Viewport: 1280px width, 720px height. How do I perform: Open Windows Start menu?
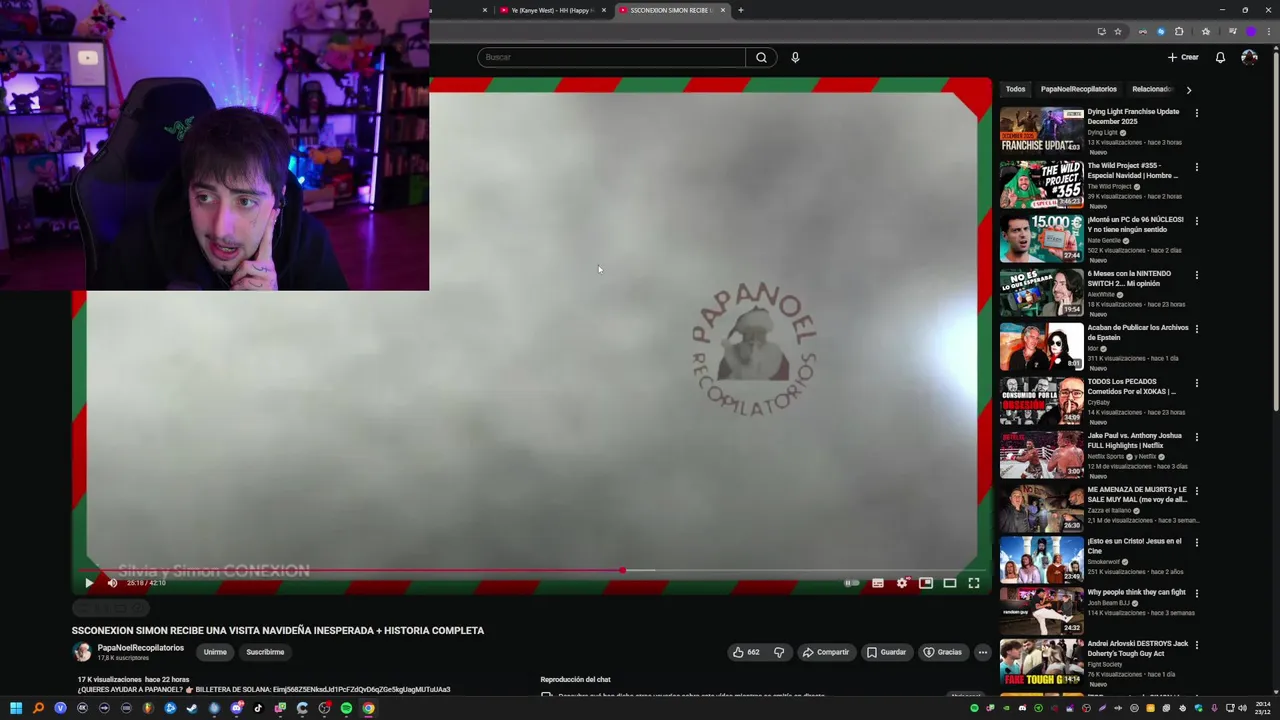point(16,708)
